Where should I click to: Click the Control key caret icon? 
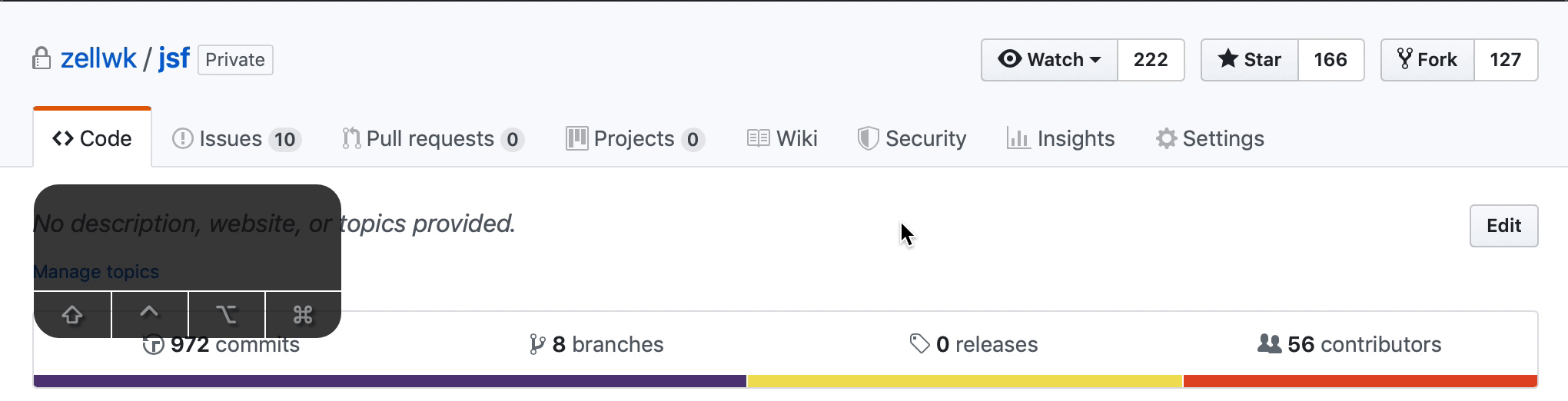pos(149,313)
